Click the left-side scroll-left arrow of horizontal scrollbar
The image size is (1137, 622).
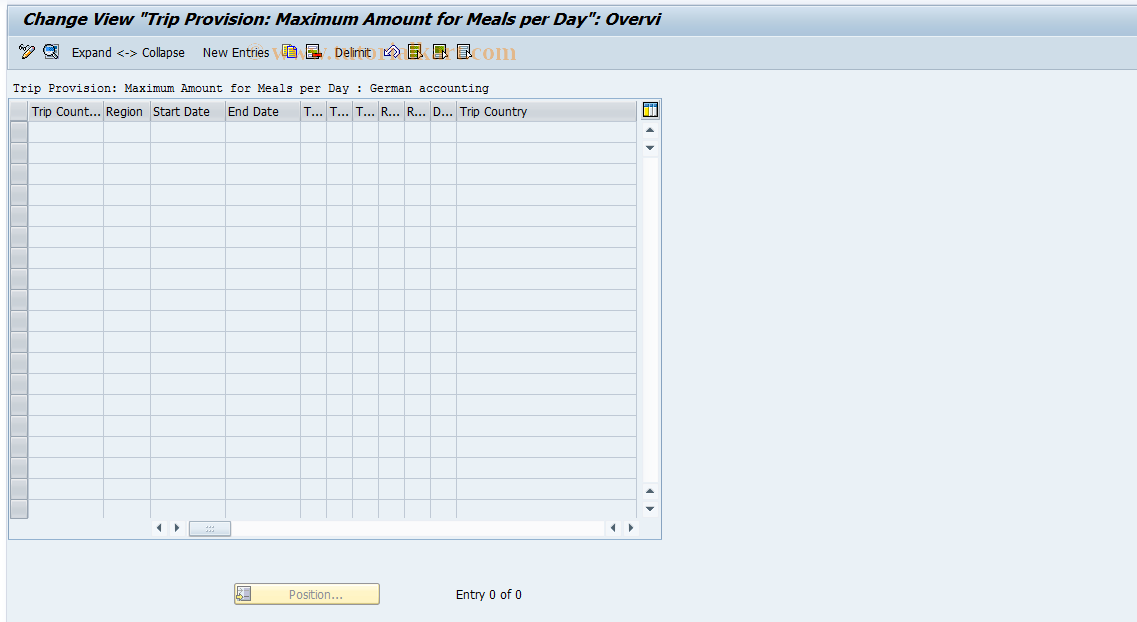(x=160, y=528)
